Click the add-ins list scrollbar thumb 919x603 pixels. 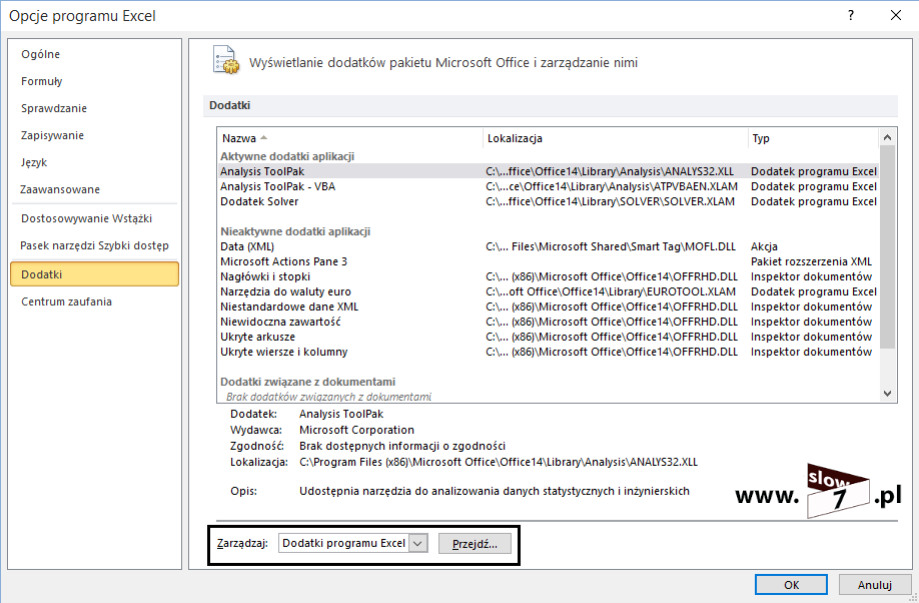coord(887,246)
